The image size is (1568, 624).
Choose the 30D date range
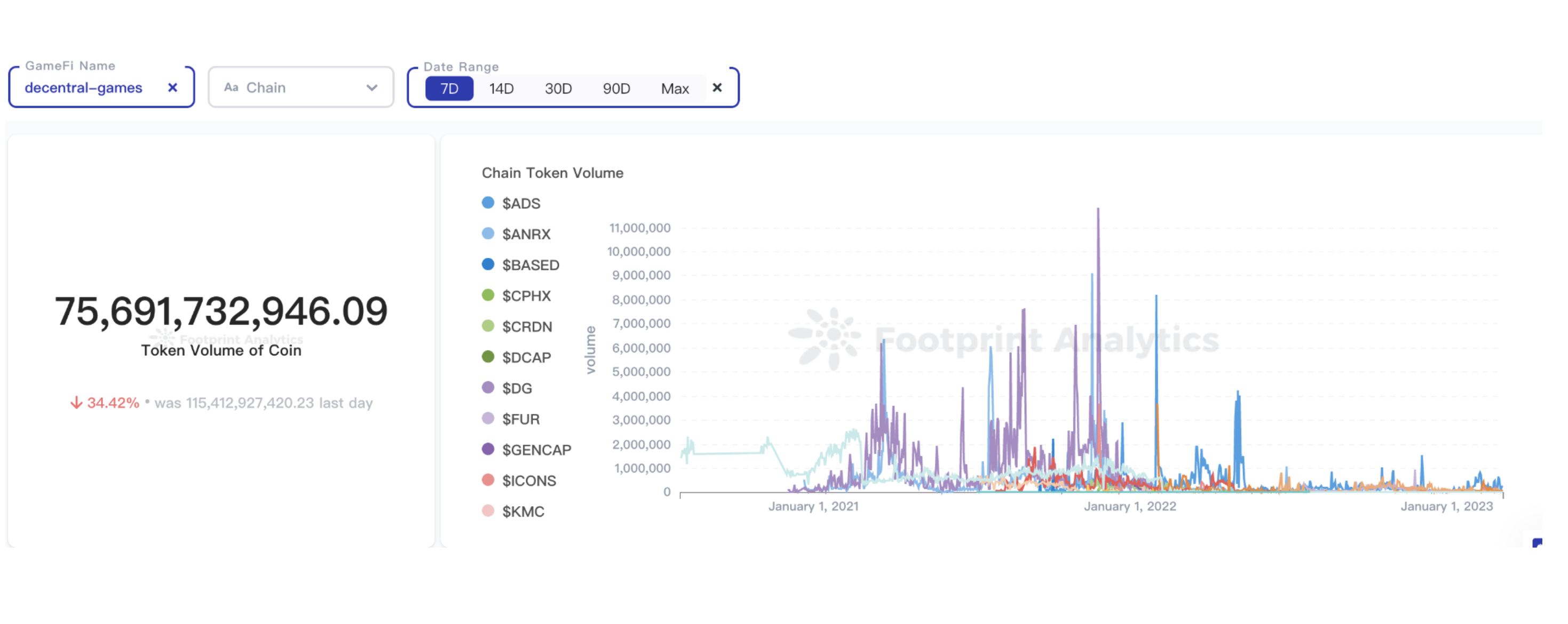(558, 89)
